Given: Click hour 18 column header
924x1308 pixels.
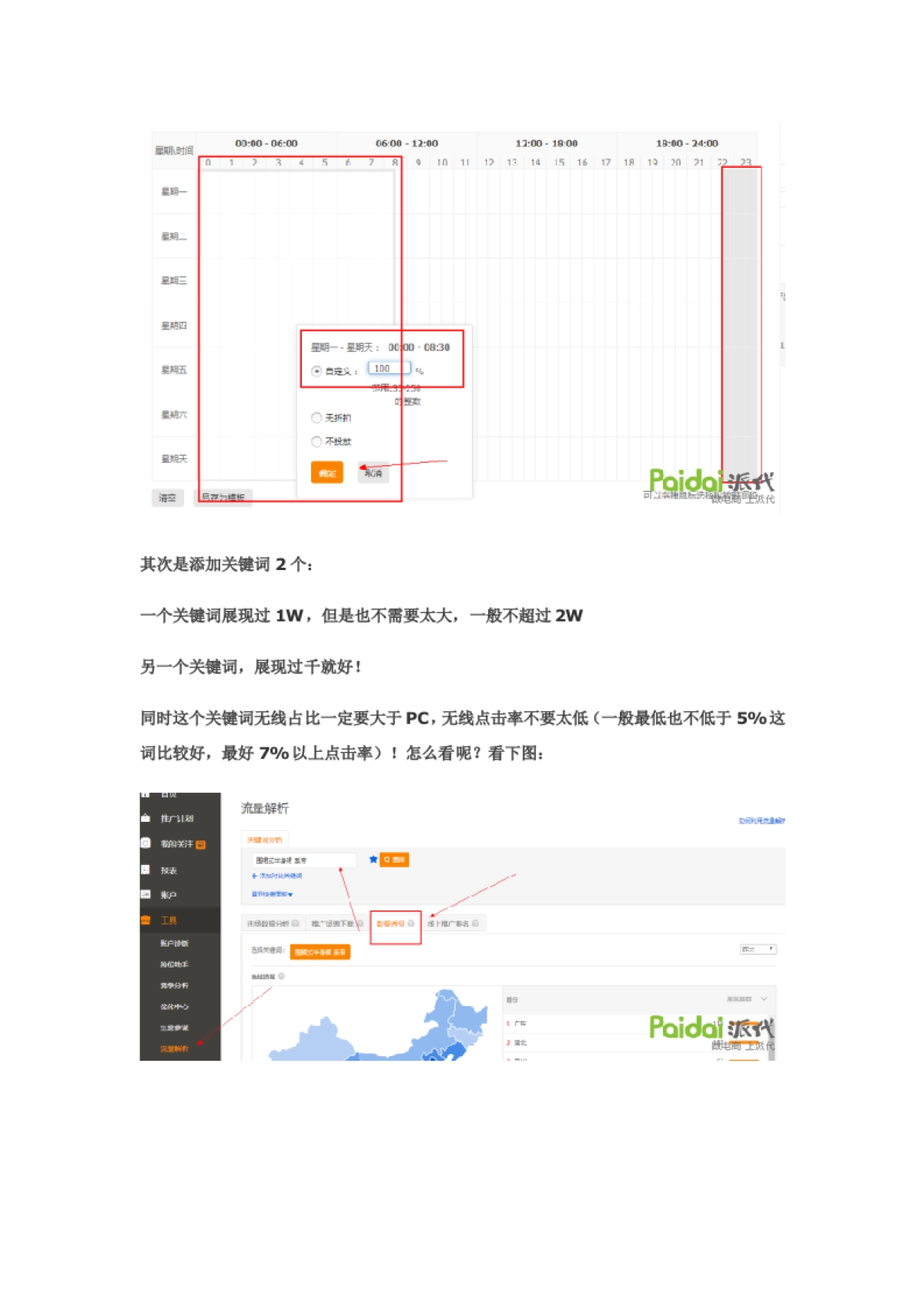Looking at the screenshot, I should point(629,163).
